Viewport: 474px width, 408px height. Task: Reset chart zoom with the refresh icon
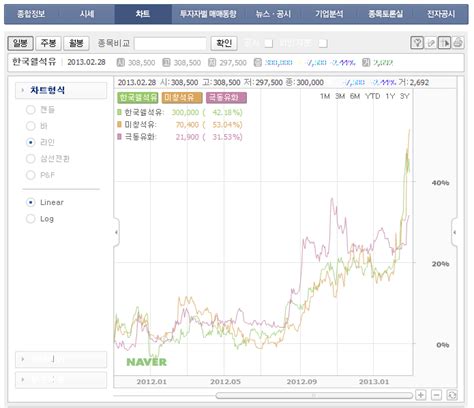pos(452,395)
